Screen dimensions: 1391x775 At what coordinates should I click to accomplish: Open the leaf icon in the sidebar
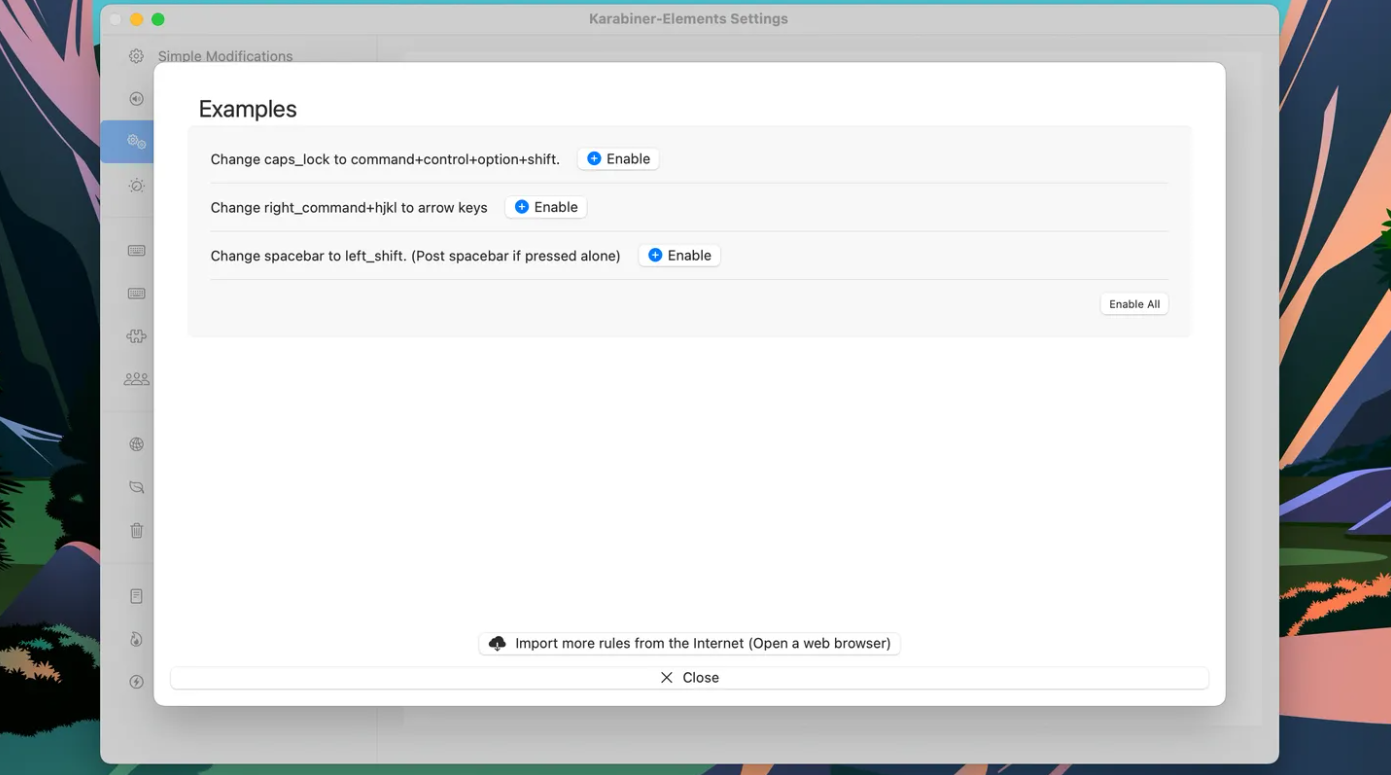pyautogui.click(x=136, y=488)
